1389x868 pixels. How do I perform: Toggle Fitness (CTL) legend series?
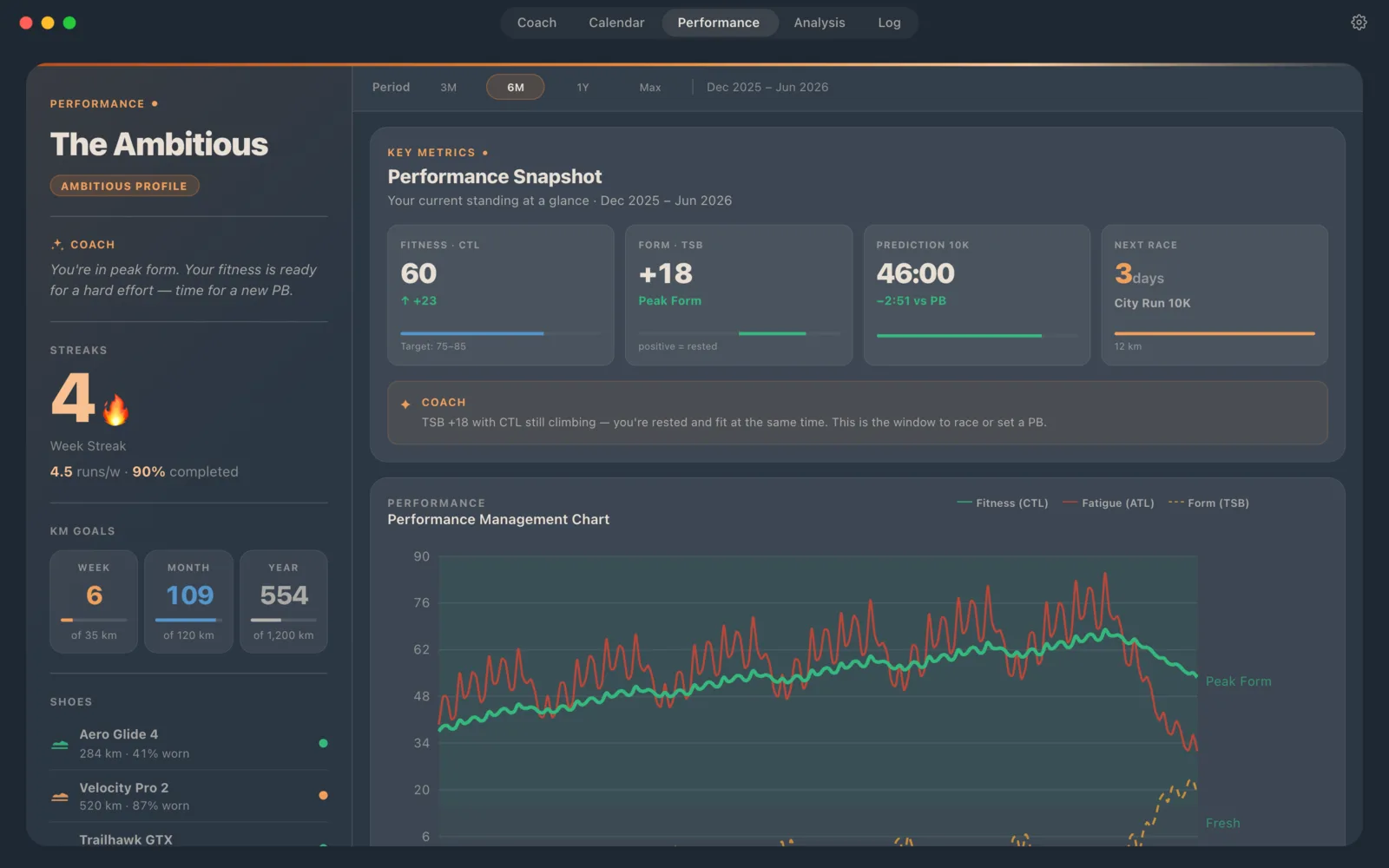(1002, 503)
